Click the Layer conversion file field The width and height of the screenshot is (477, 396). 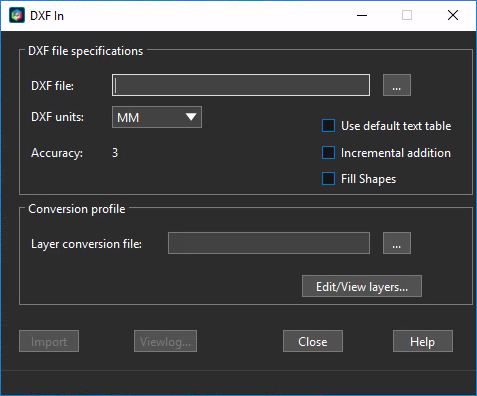[x=269, y=243]
